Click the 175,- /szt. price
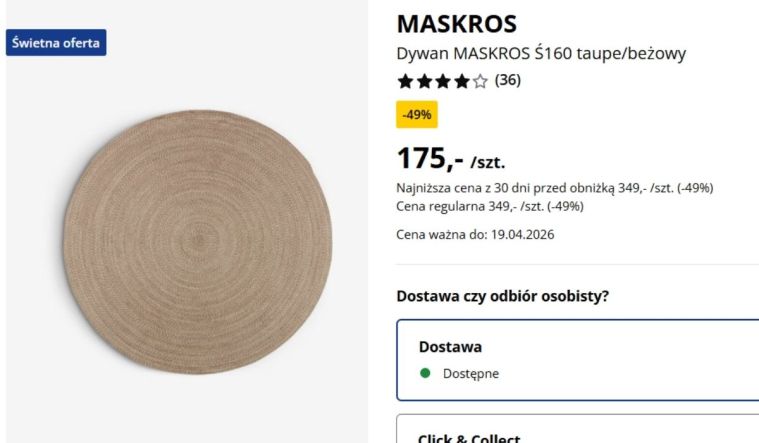Image resolution: width=759 pixels, height=443 pixels. [451, 159]
